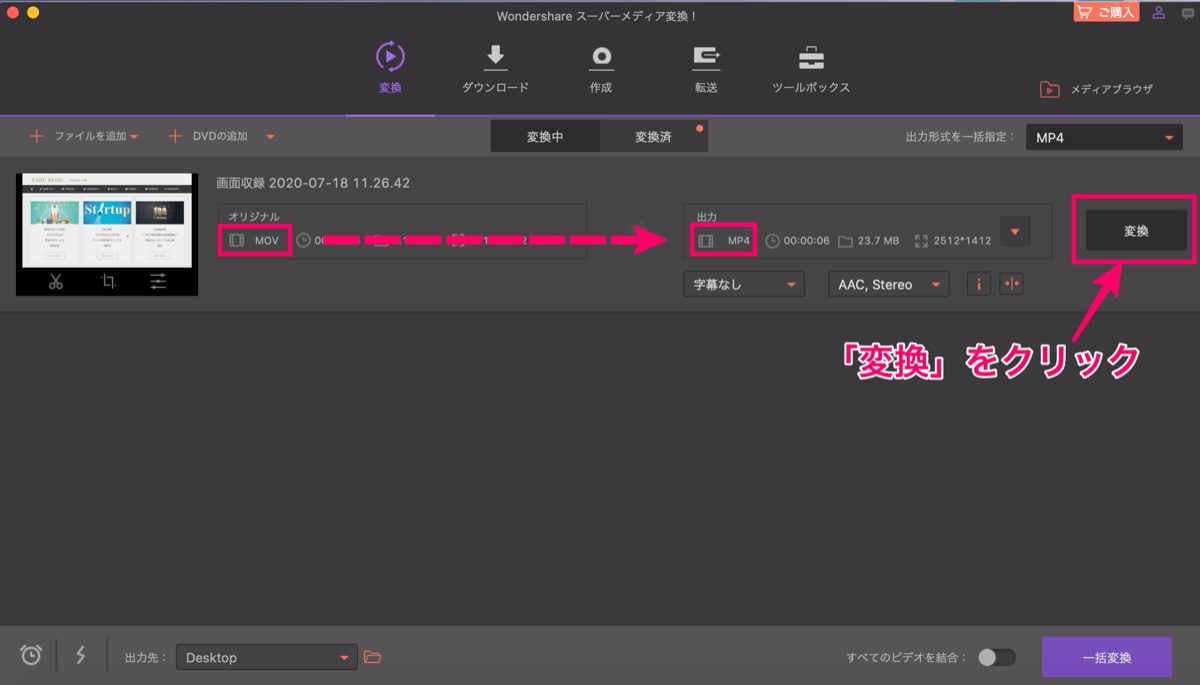Click the output resolution 2512*1412
Image resolution: width=1200 pixels, height=685 pixels.
(962, 241)
